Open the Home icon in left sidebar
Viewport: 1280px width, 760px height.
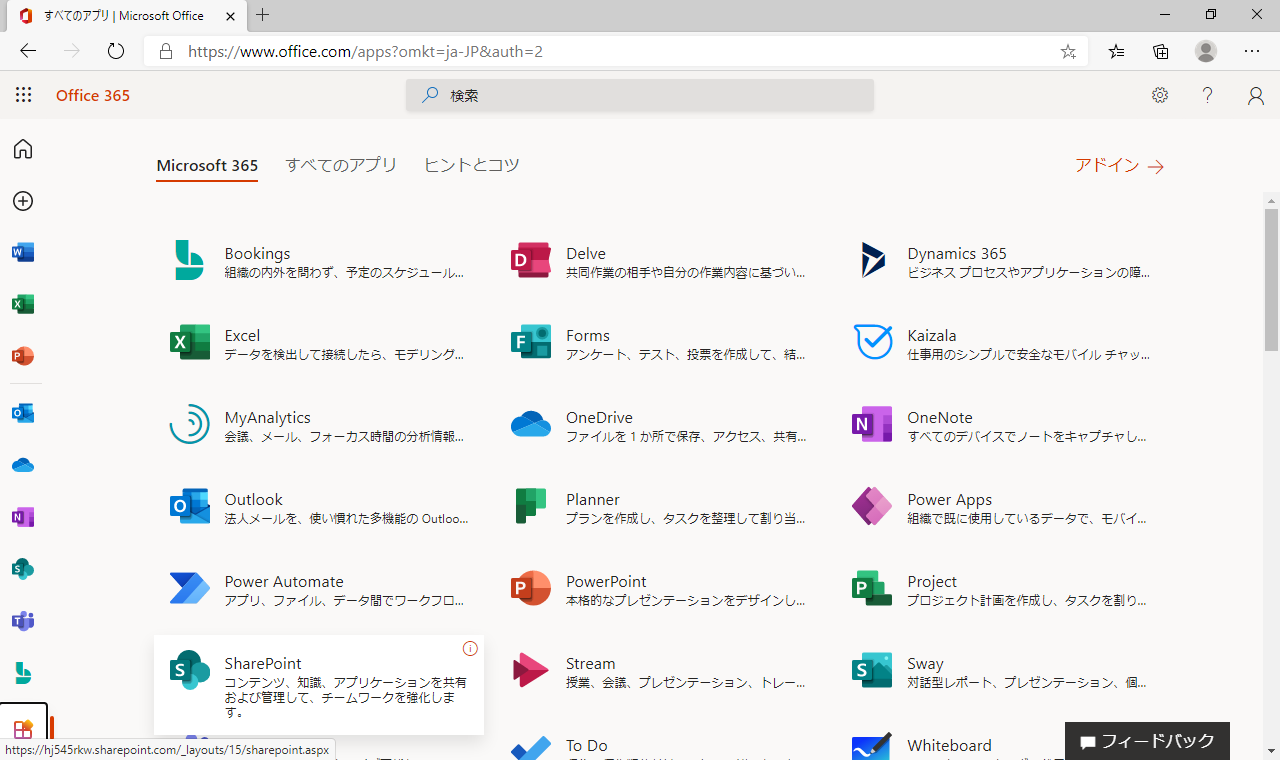pos(23,149)
